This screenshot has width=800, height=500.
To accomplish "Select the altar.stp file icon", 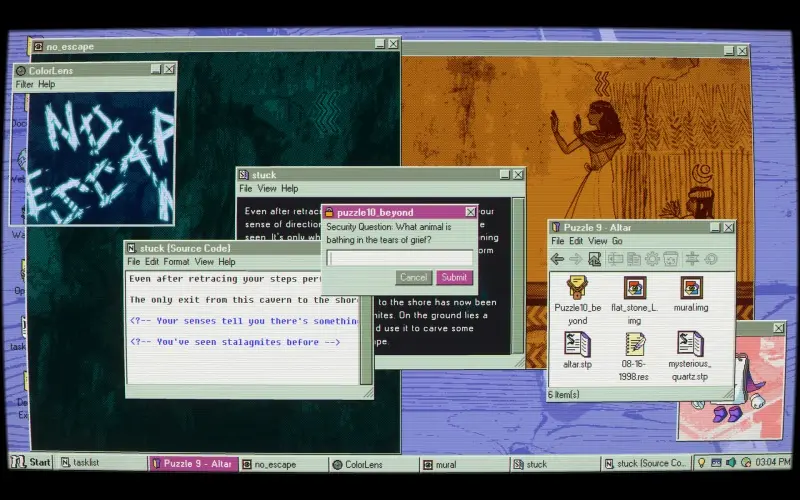I will coord(577,344).
